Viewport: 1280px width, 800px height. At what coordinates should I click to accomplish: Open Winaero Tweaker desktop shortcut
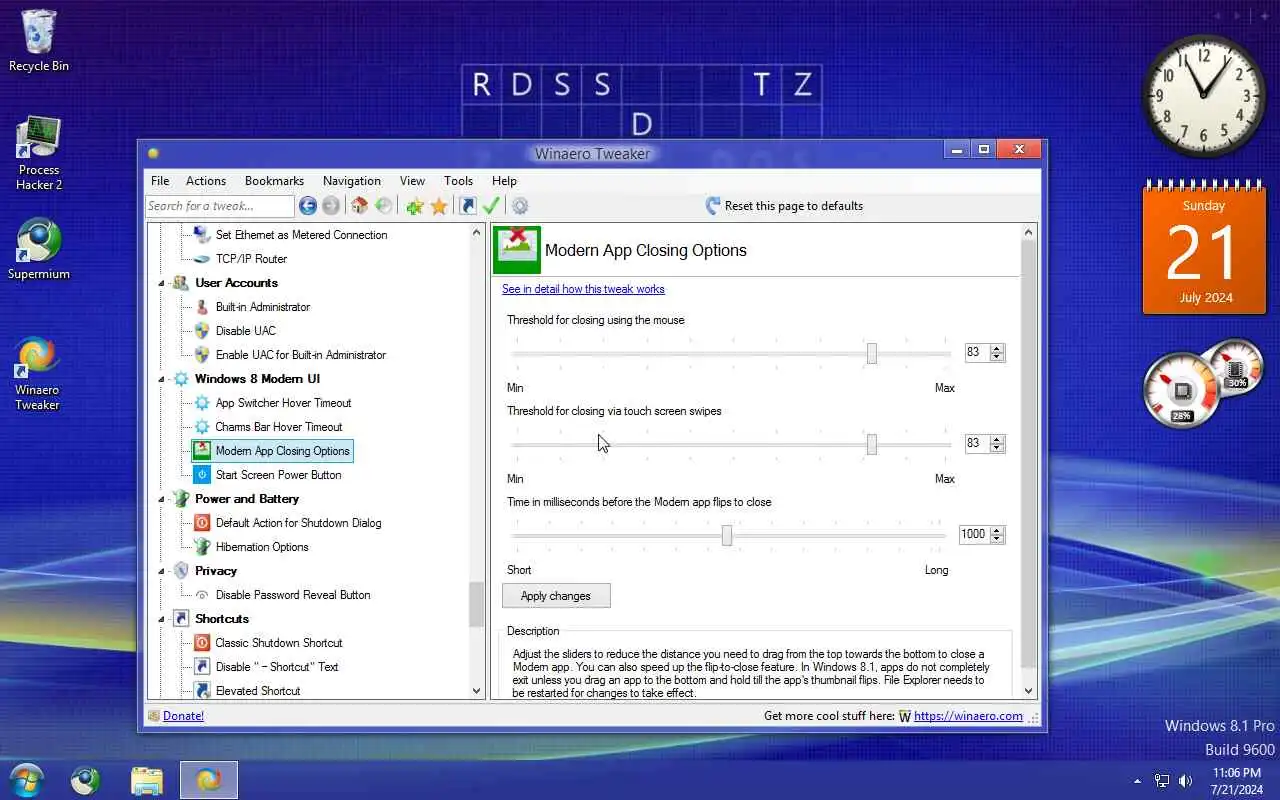click(38, 374)
